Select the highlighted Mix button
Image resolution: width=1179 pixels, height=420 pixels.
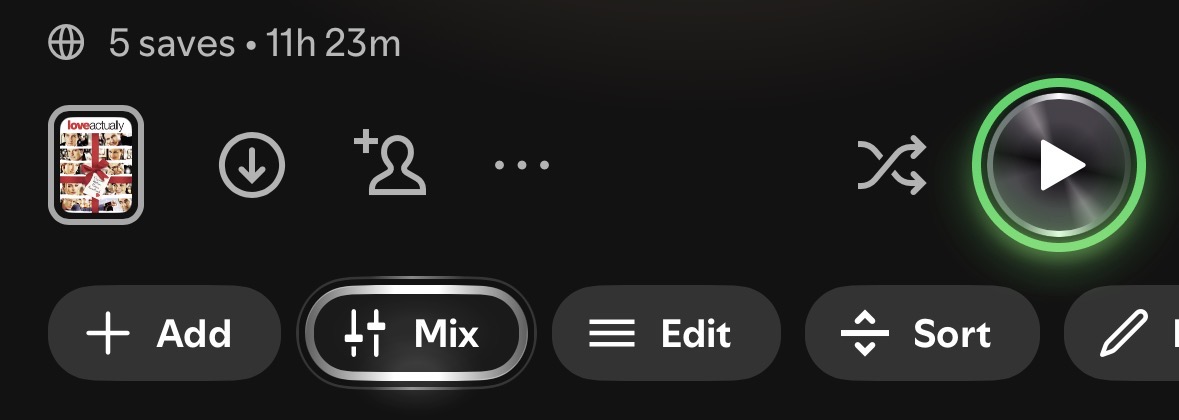(417, 334)
